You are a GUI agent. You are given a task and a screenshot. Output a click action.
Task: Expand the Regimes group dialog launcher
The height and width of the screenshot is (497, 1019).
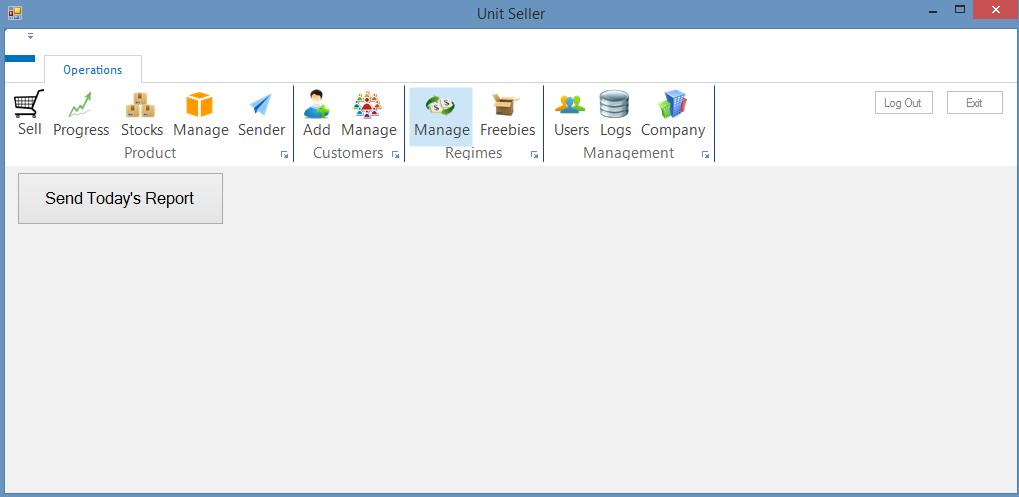point(534,155)
